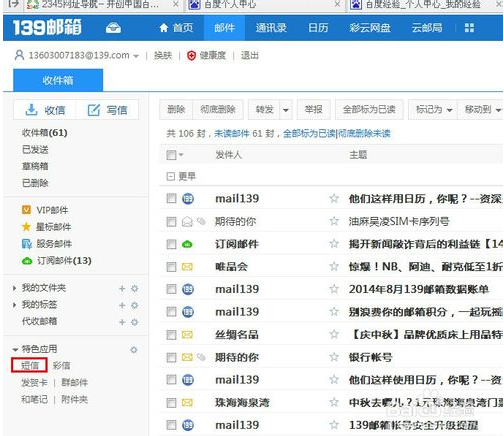The height and width of the screenshot is (436, 504).
Task: Check the 油麻吴凌SIM卡序列号 email checkbox
Action: click(x=171, y=221)
